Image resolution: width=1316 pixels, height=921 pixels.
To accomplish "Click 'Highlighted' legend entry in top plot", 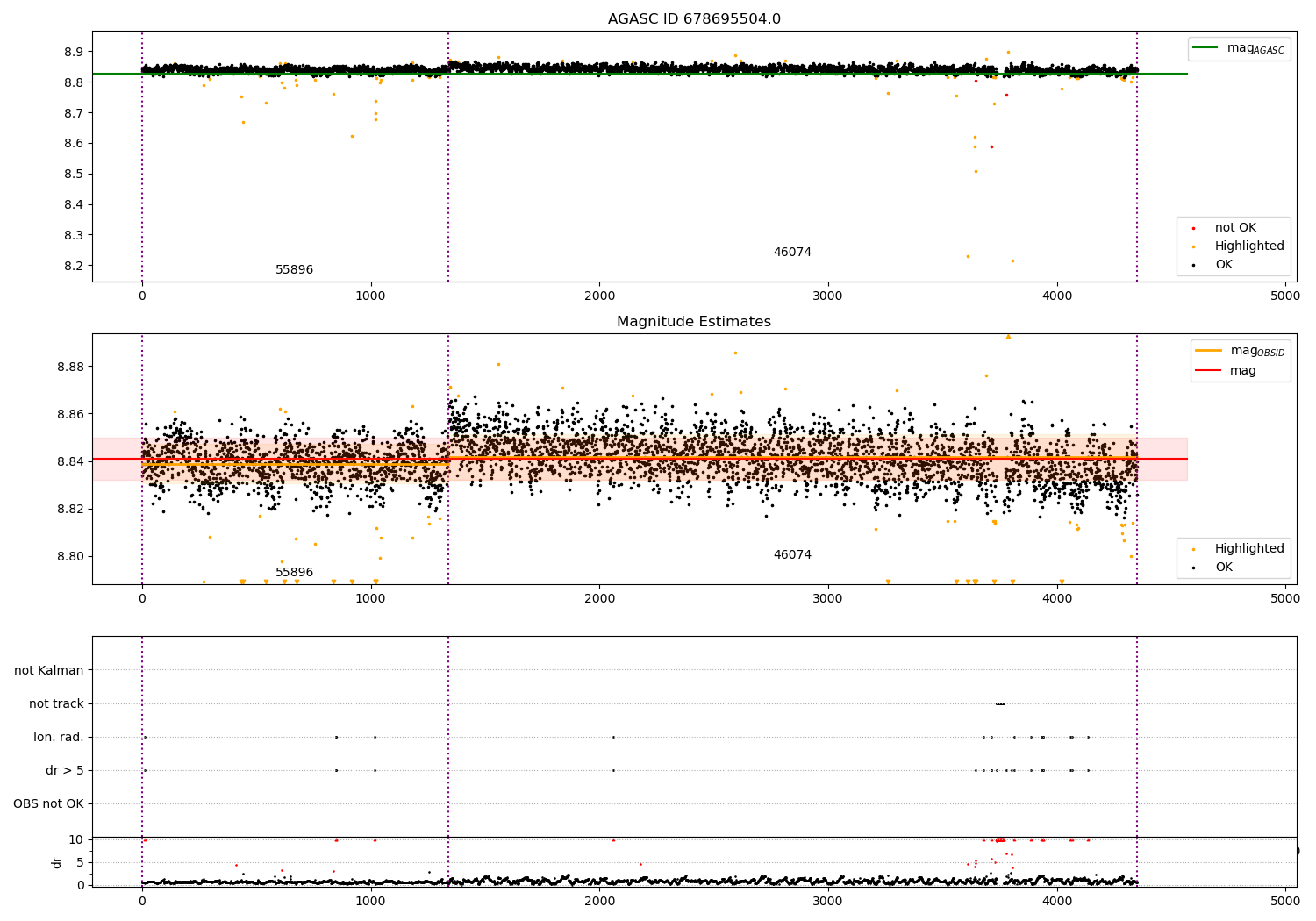I will [x=1235, y=246].
